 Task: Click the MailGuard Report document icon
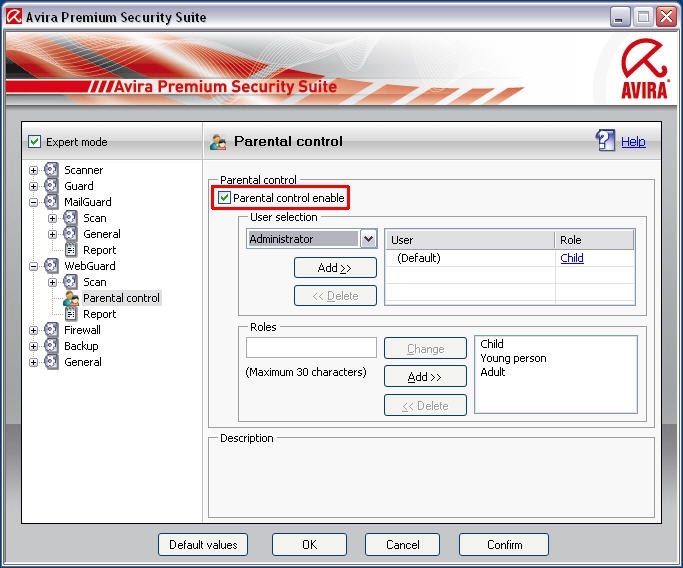coord(71,250)
